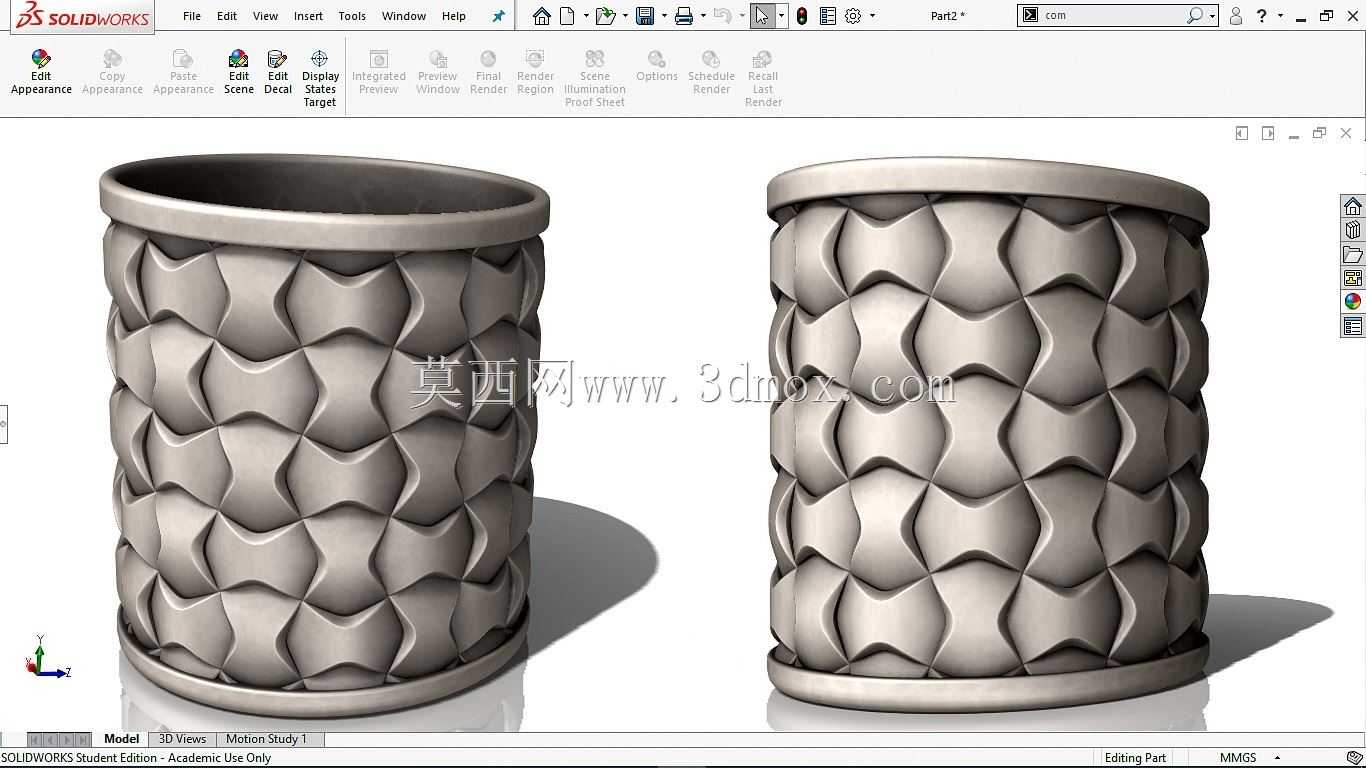Image resolution: width=1366 pixels, height=768 pixels.
Task: Open File Explorer task pane tab
Action: pyautogui.click(x=1353, y=254)
